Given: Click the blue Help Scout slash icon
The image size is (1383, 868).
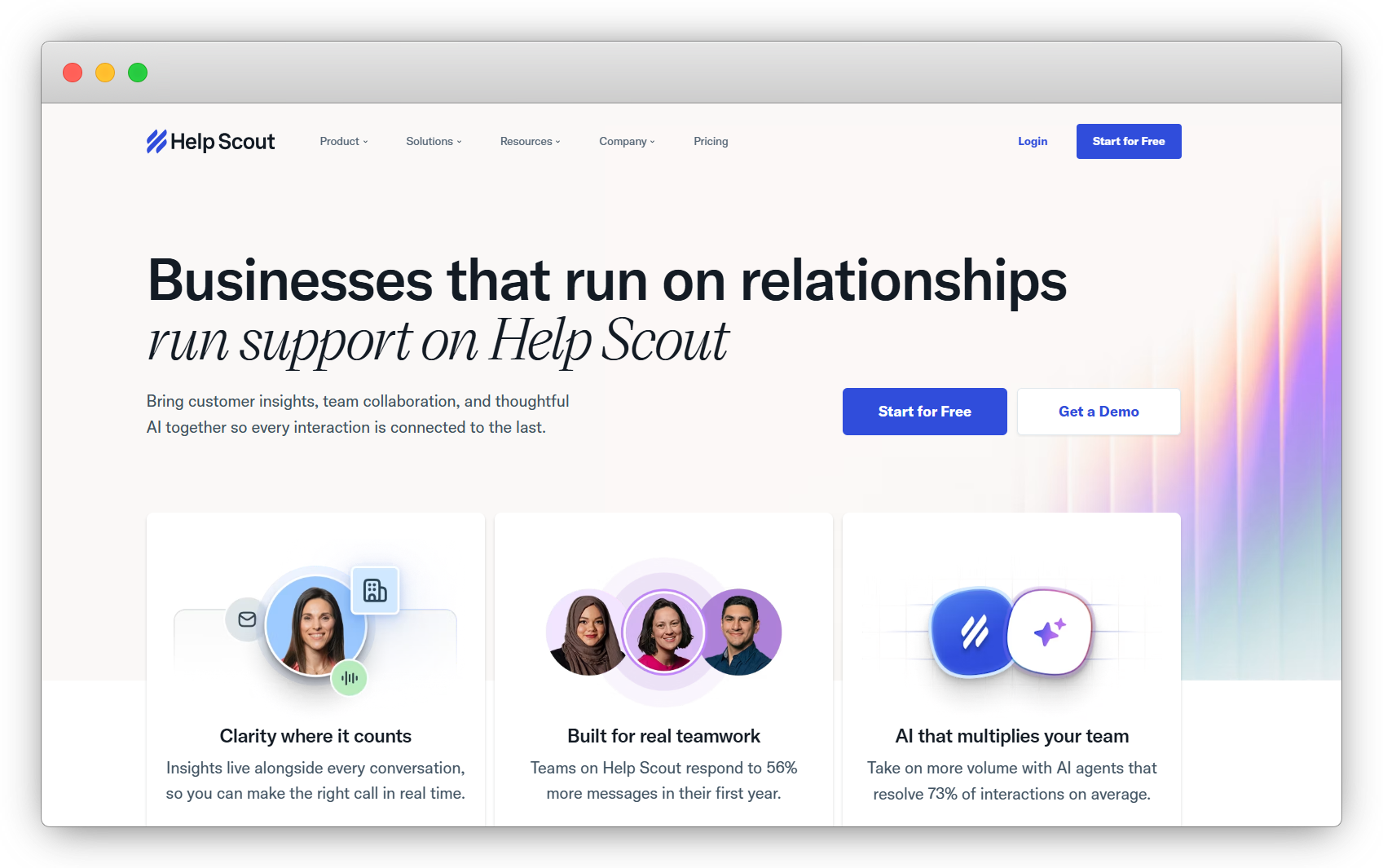Looking at the screenshot, I should pos(973,632).
